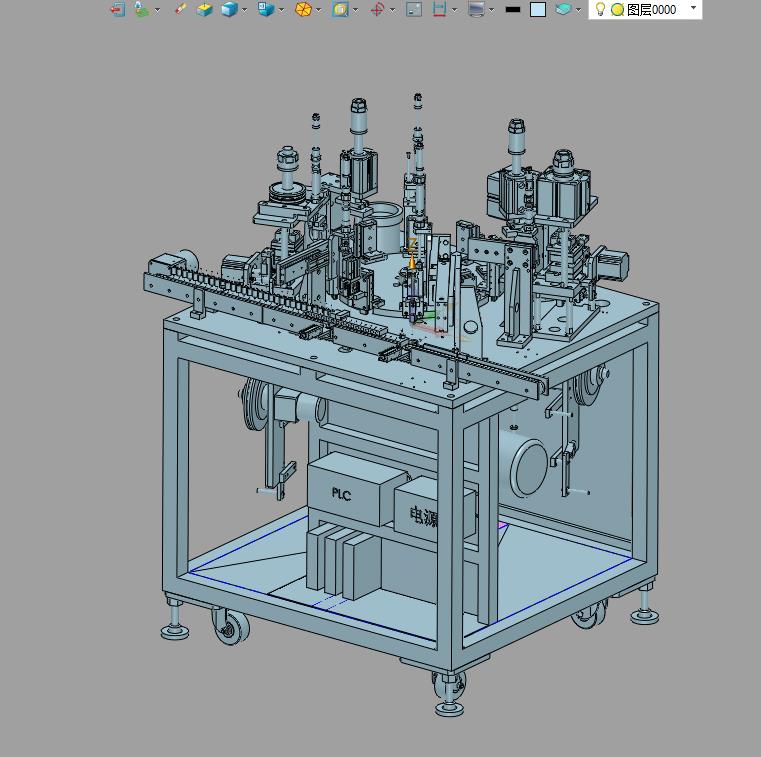Viewport: 761px width, 757px height.
Task: Expand the monitor display icon dropdown
Action: click(x=491, y=10)
